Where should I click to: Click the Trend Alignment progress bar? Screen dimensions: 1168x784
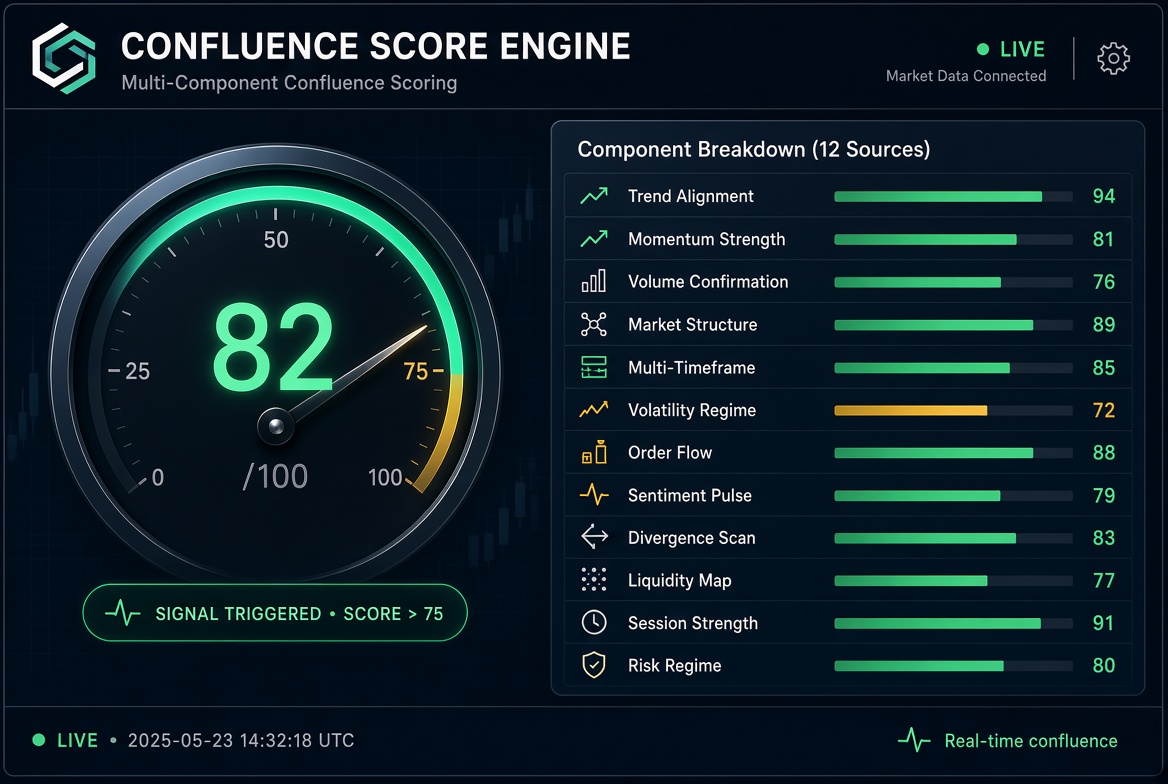tap(953, 197)
